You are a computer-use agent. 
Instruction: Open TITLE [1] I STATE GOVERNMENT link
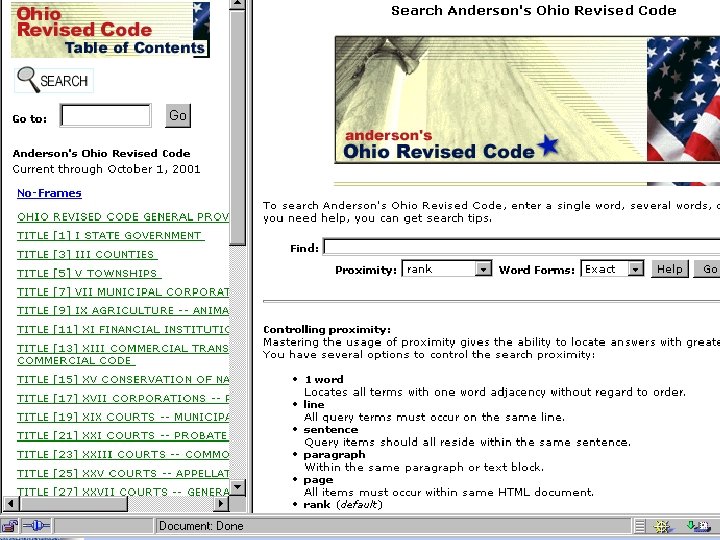(110, 236)
